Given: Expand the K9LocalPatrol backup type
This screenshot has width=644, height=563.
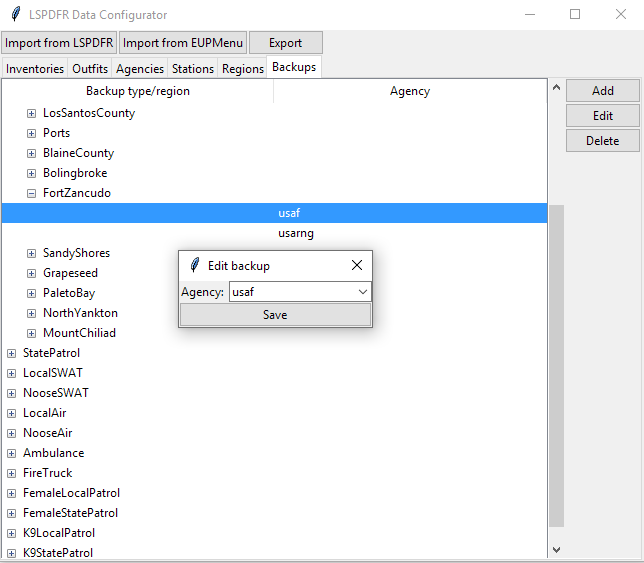Looking at the screenshot, I should tap(12, 533).
